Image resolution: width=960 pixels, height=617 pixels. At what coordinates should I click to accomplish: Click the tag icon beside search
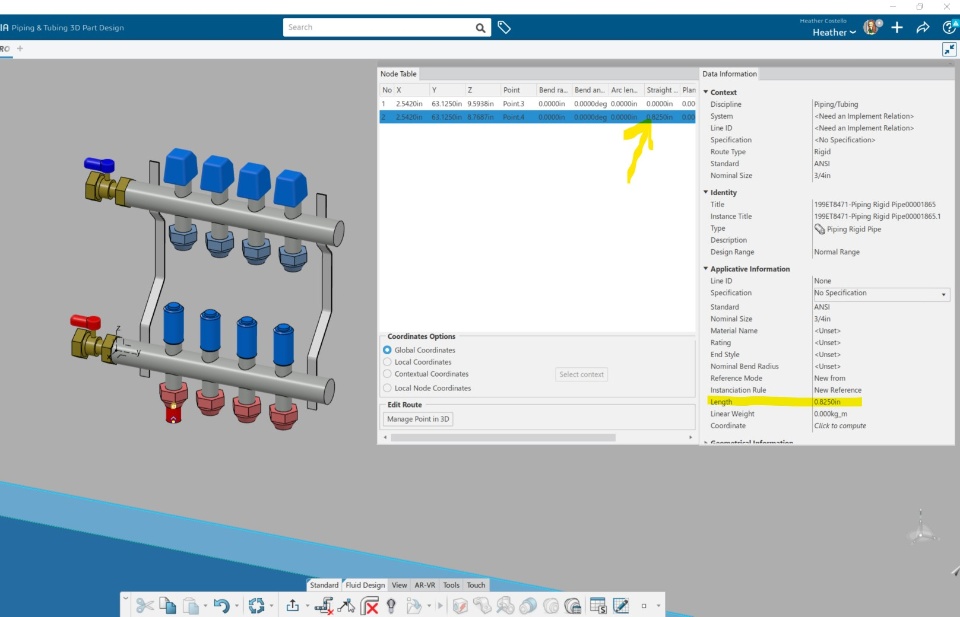pyautogui.click(x=504, y=28)
